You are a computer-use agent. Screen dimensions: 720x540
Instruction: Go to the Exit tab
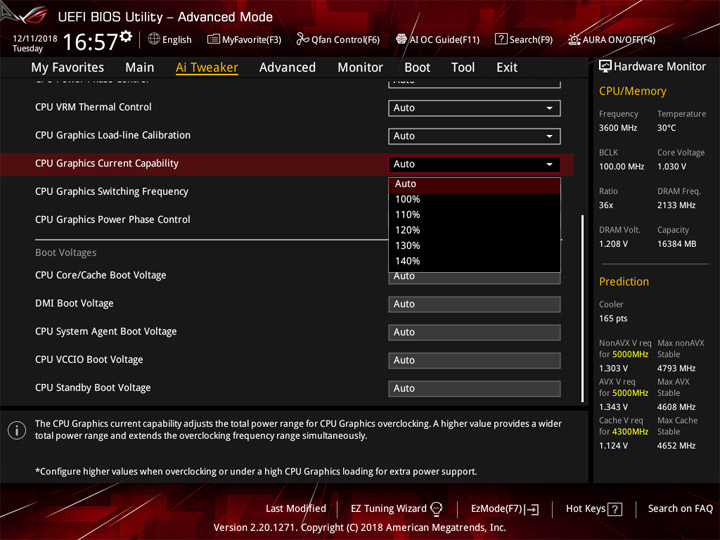point(507,68)
